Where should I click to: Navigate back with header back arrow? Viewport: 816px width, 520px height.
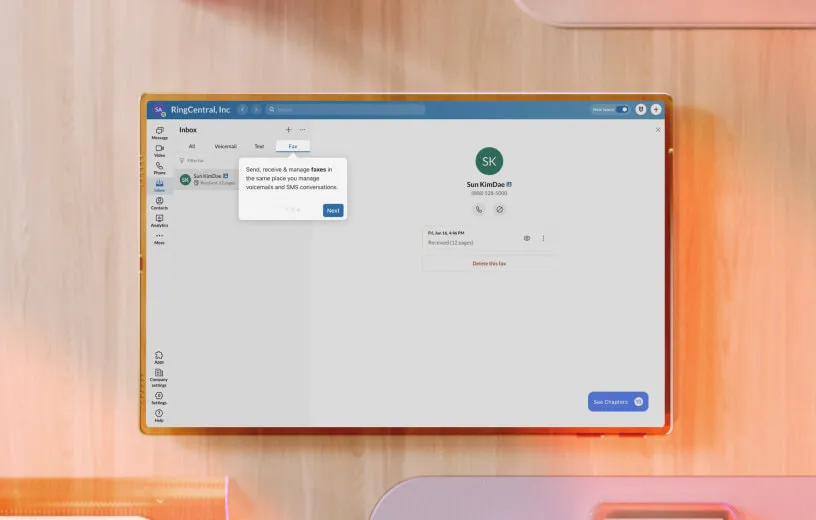pyautogui.click(x=243, y=109)
